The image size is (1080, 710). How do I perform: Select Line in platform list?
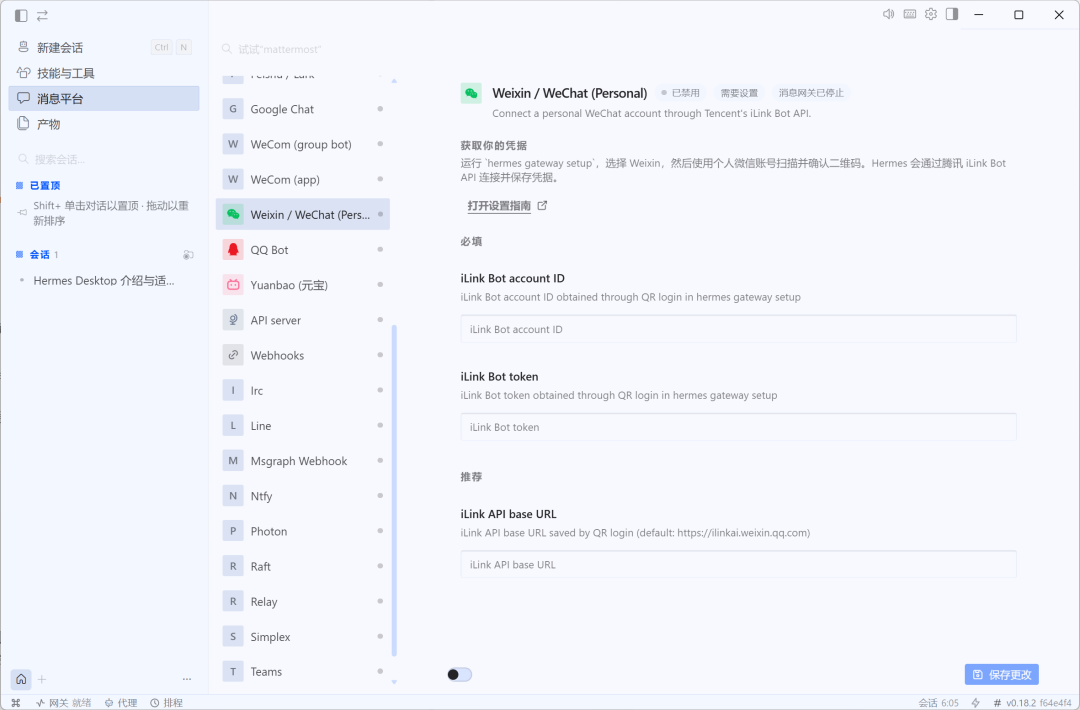[302, 426]
